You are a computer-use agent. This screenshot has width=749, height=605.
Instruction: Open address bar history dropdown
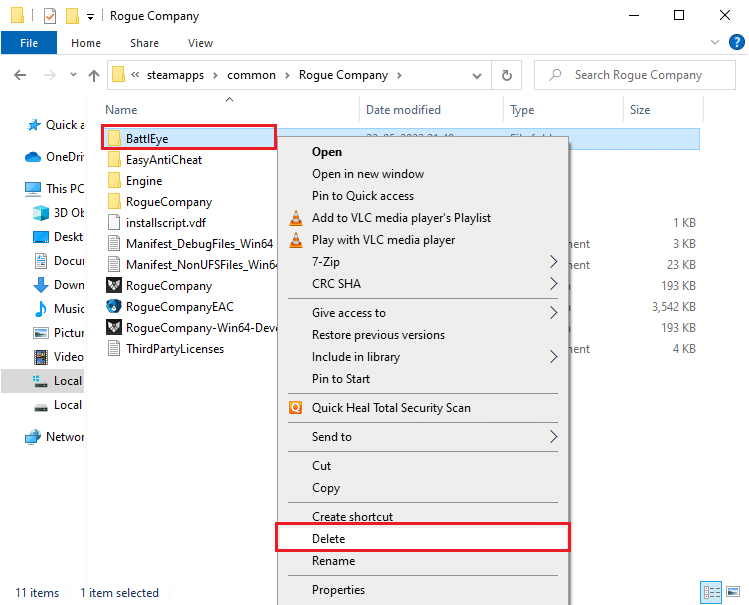pos(477,75)
